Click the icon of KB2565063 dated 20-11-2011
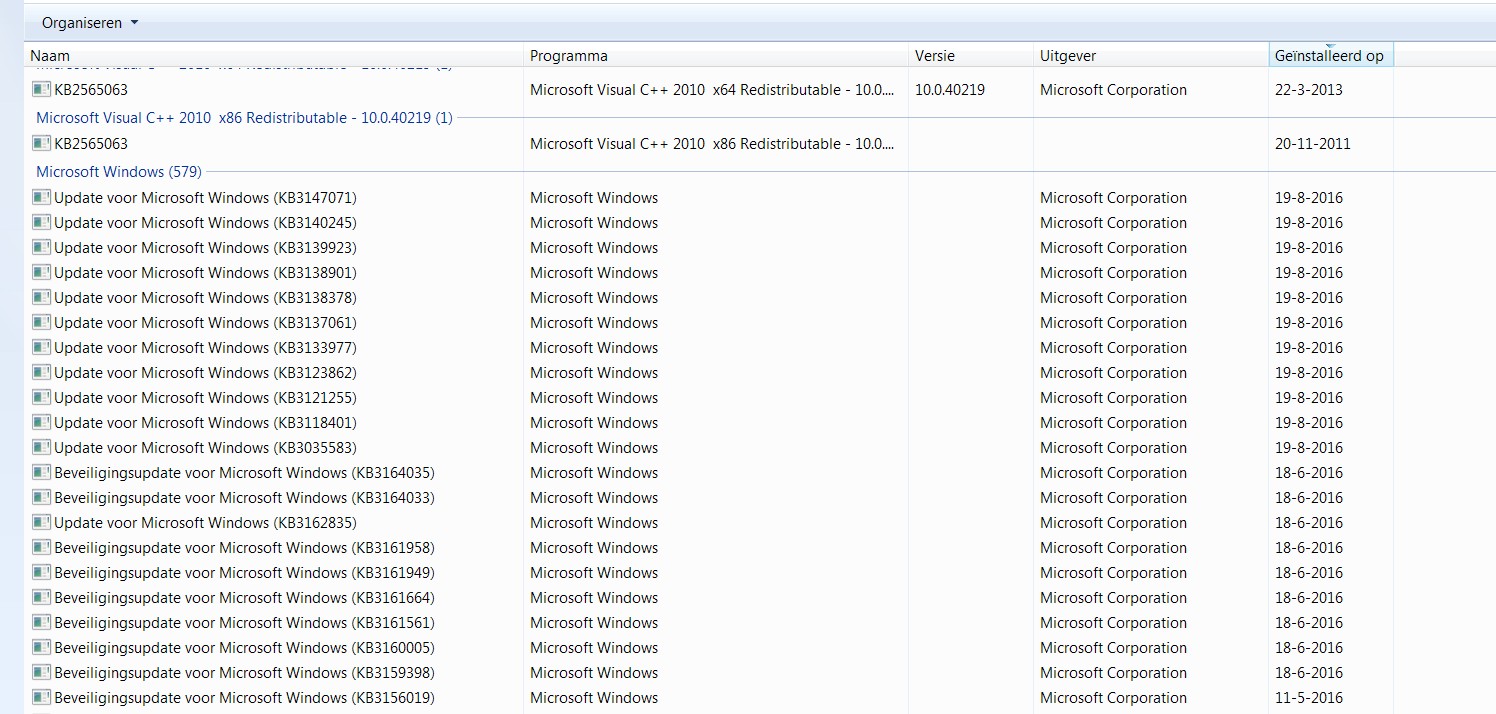 pos(42,143)
